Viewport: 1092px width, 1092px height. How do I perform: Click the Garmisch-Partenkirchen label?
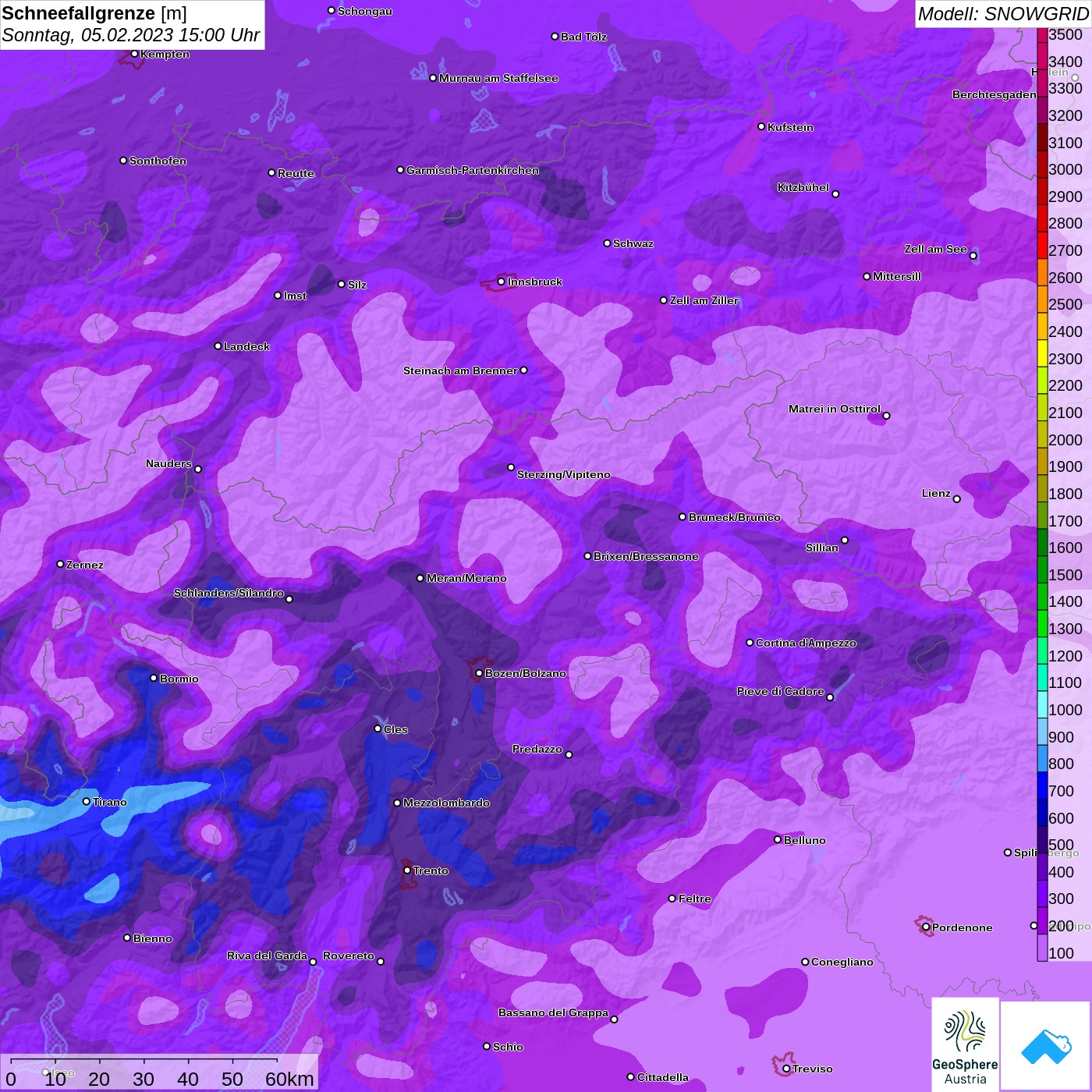tap(473, 170)
